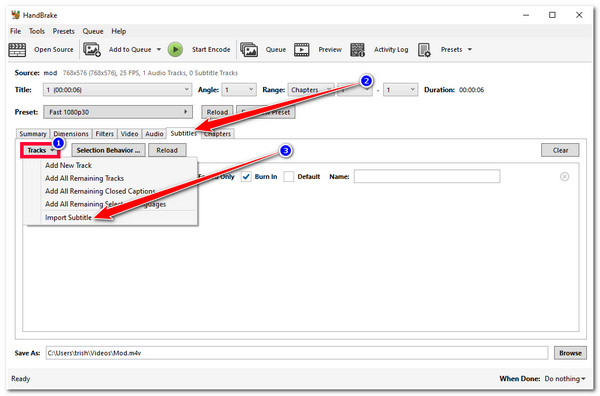The image size is (600, 396).
Task: Expand the Presets toolbar dropdown arrow
Action: (x=470, y=50)
